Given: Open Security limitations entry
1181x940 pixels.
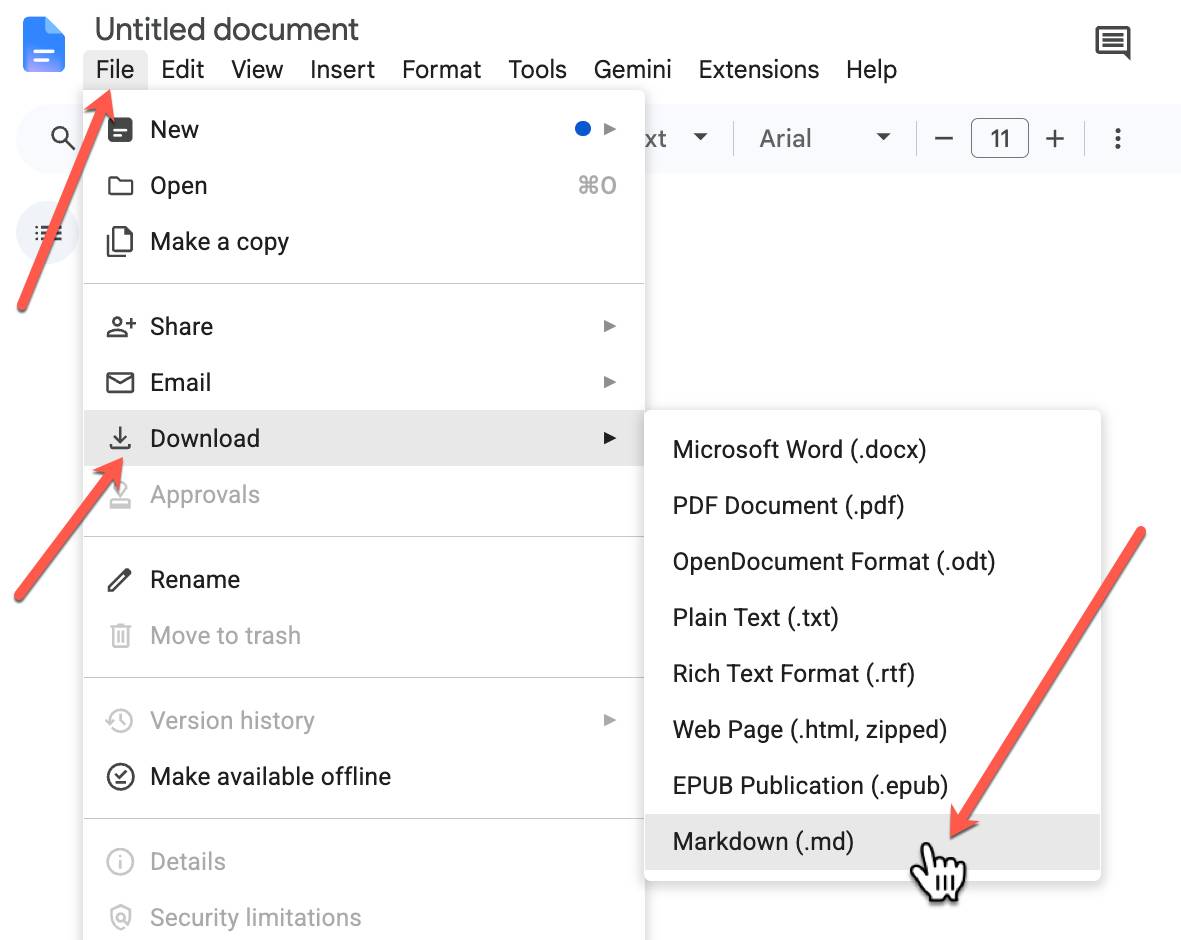Looking at the screenshot, I should (364, 917).
